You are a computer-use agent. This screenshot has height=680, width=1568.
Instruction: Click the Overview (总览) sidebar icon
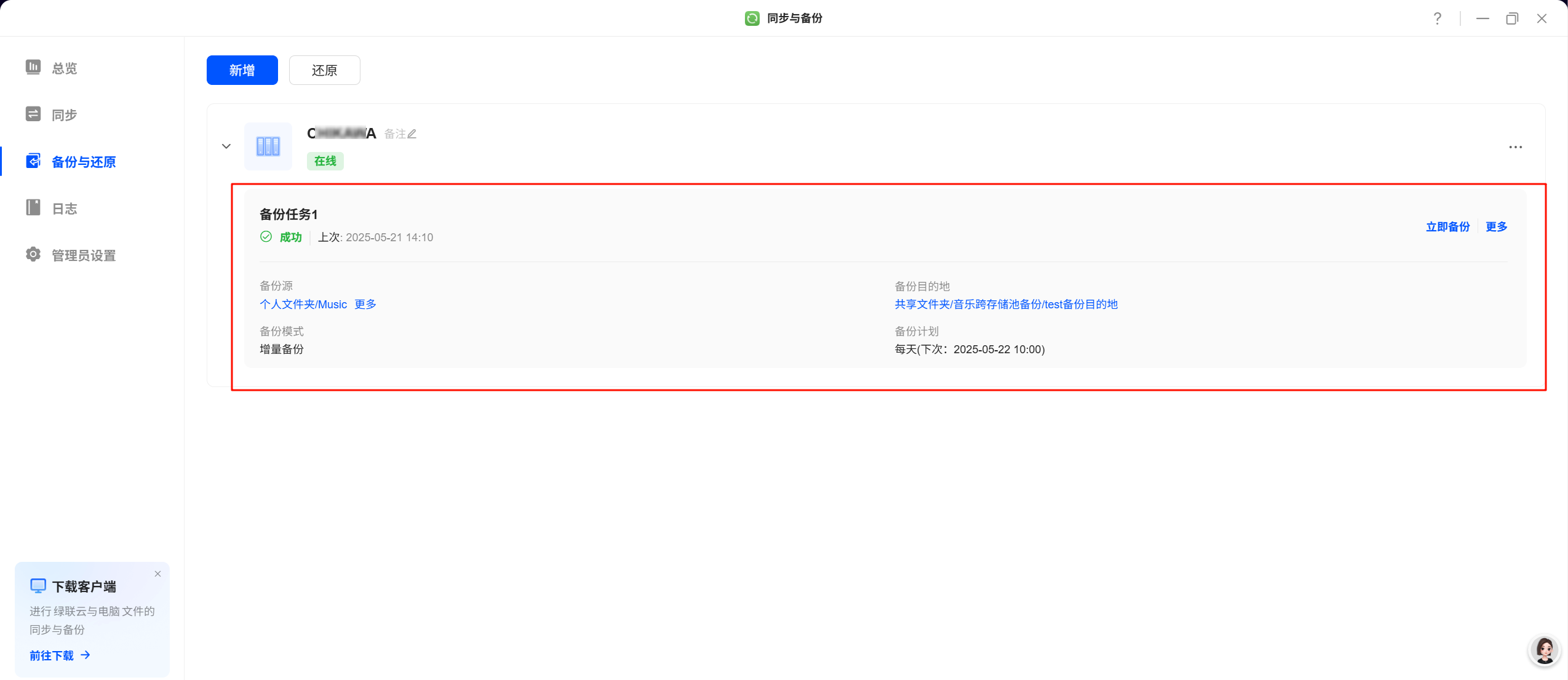coord(33,67)
